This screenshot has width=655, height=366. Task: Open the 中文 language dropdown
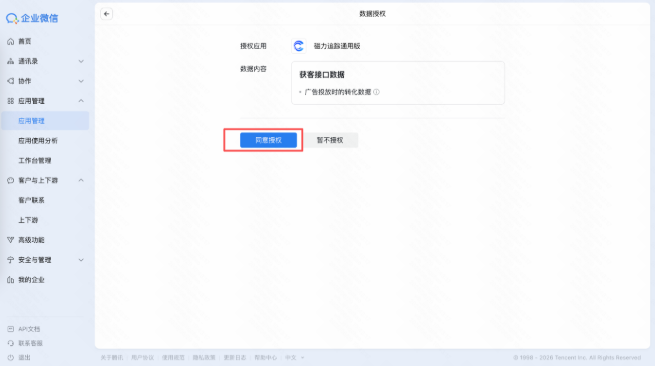click(294, 358)
